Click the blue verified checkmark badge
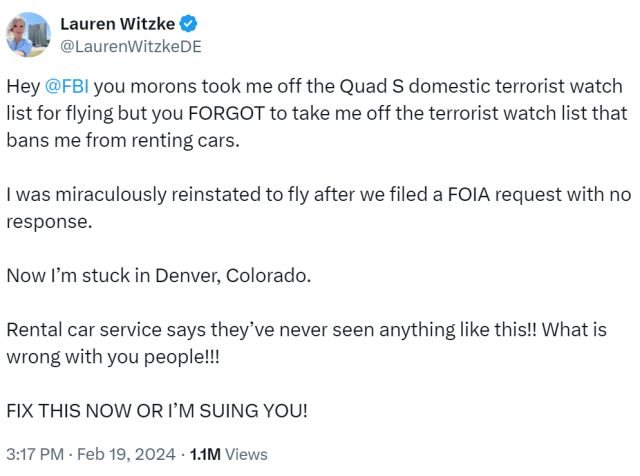 [189, 24]
